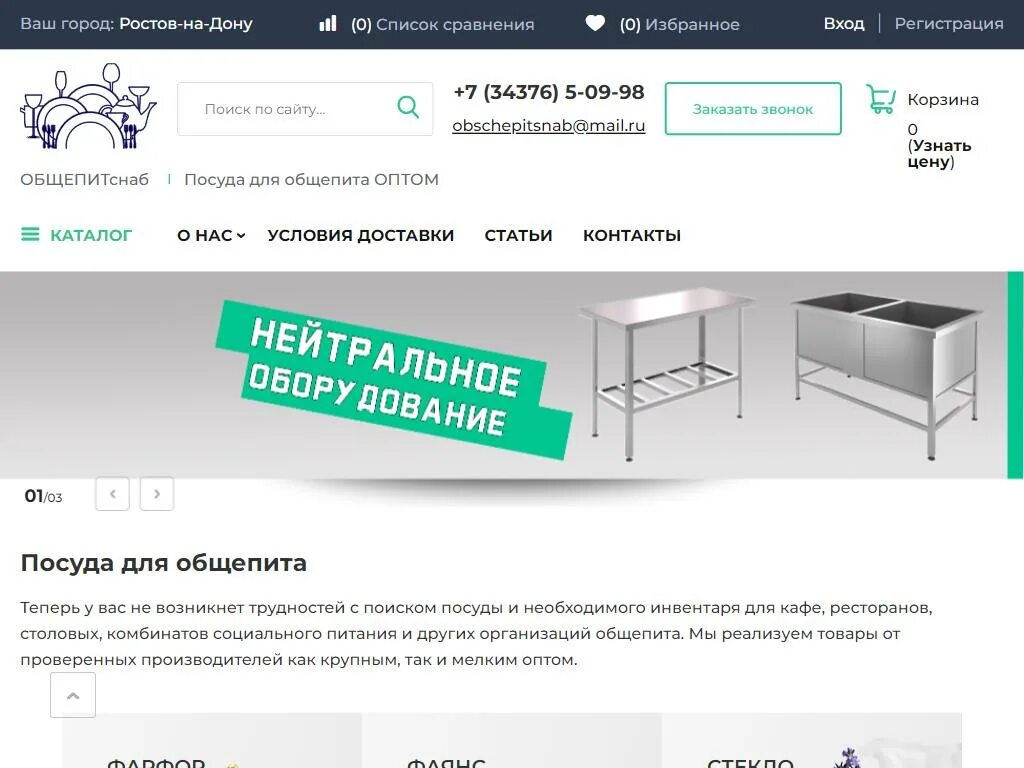Go to КОНТАКТЫ page
Viewport: 1024px width, 768px height.
click(632, 235)
